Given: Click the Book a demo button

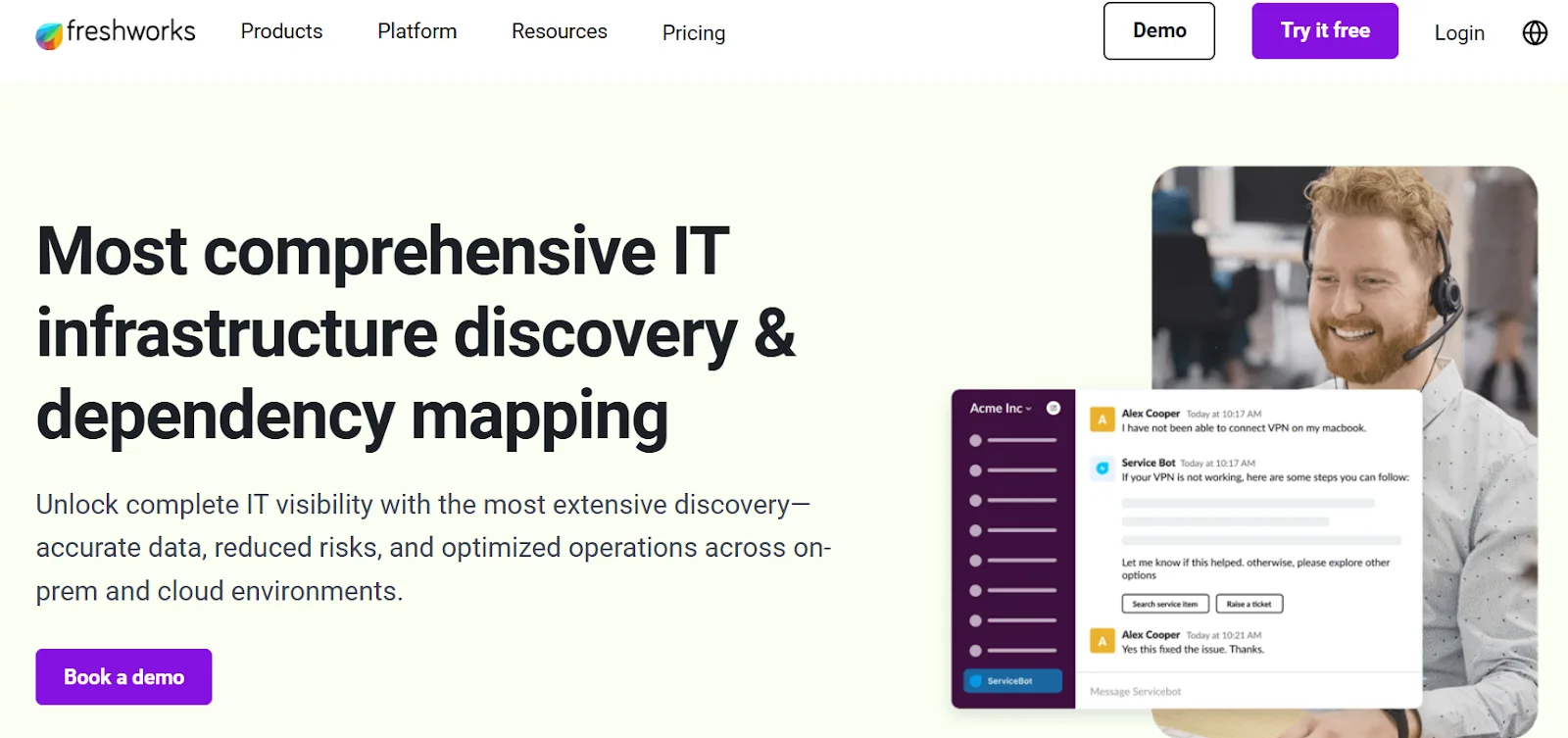Looking at the screenshot, I should pyautogui.click(x=123, y=677).
